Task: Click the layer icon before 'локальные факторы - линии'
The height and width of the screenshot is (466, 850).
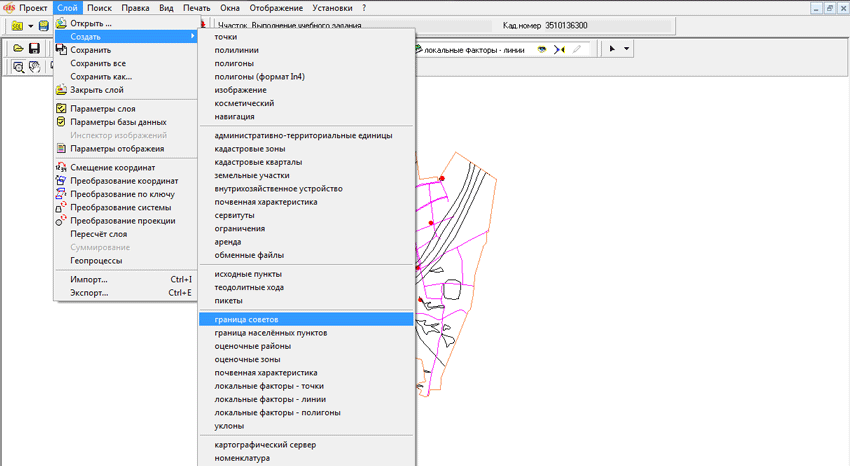Action: click(x=419, y=49)
